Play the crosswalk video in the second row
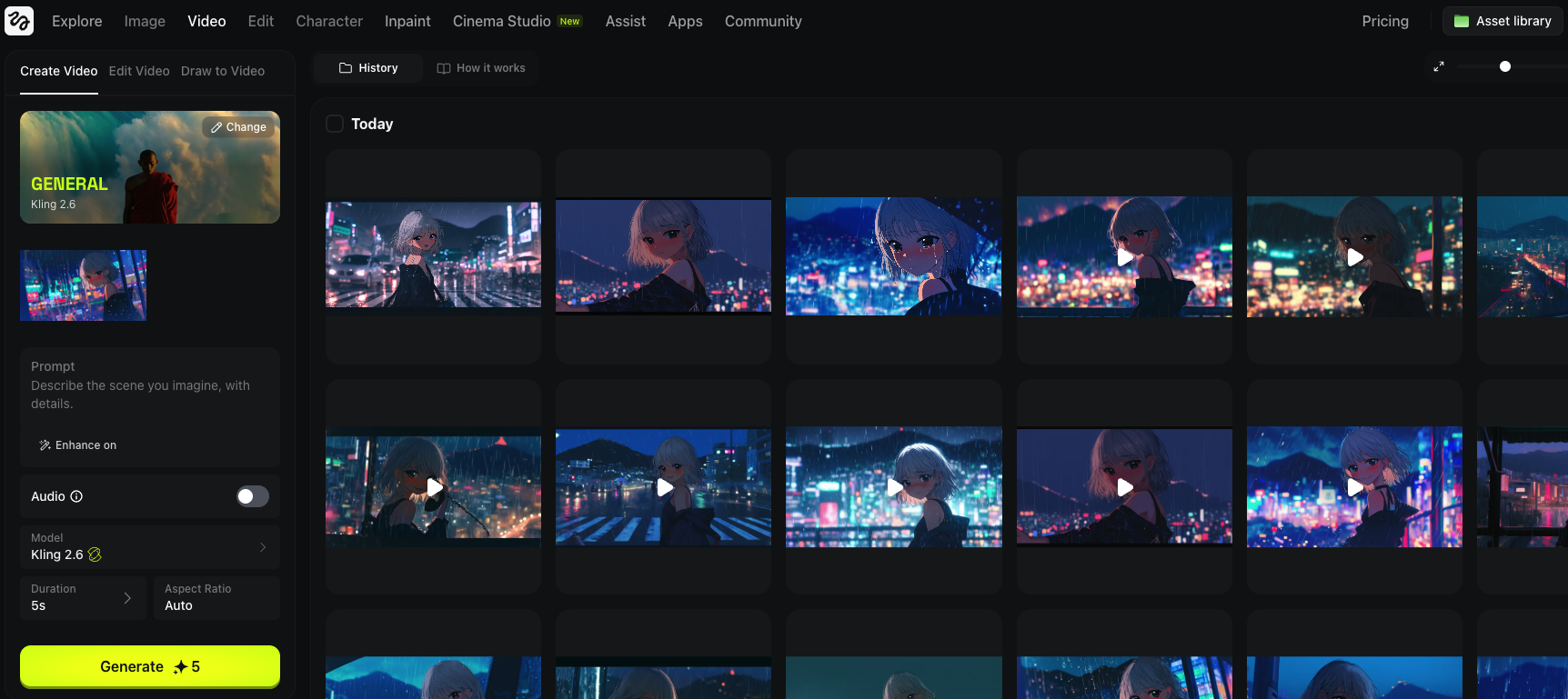The width and height of the screenshot is (1568, 699). [664, 487]
